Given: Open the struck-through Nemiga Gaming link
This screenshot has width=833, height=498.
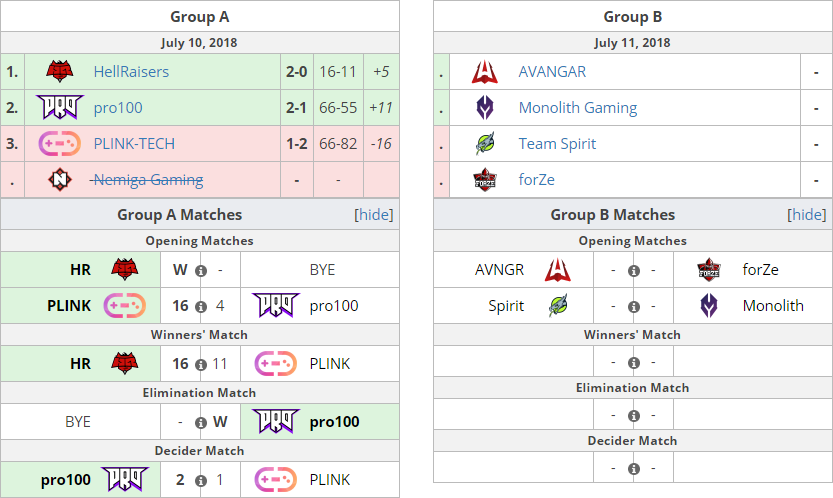Looking at the screenshot, I should pos(147,180).
